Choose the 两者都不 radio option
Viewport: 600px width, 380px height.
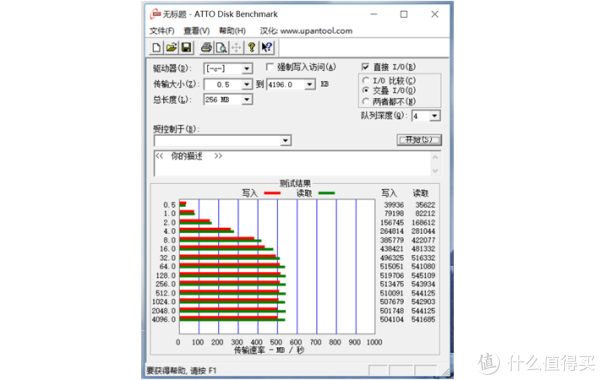pyautogui.click(x=366, y=101)
